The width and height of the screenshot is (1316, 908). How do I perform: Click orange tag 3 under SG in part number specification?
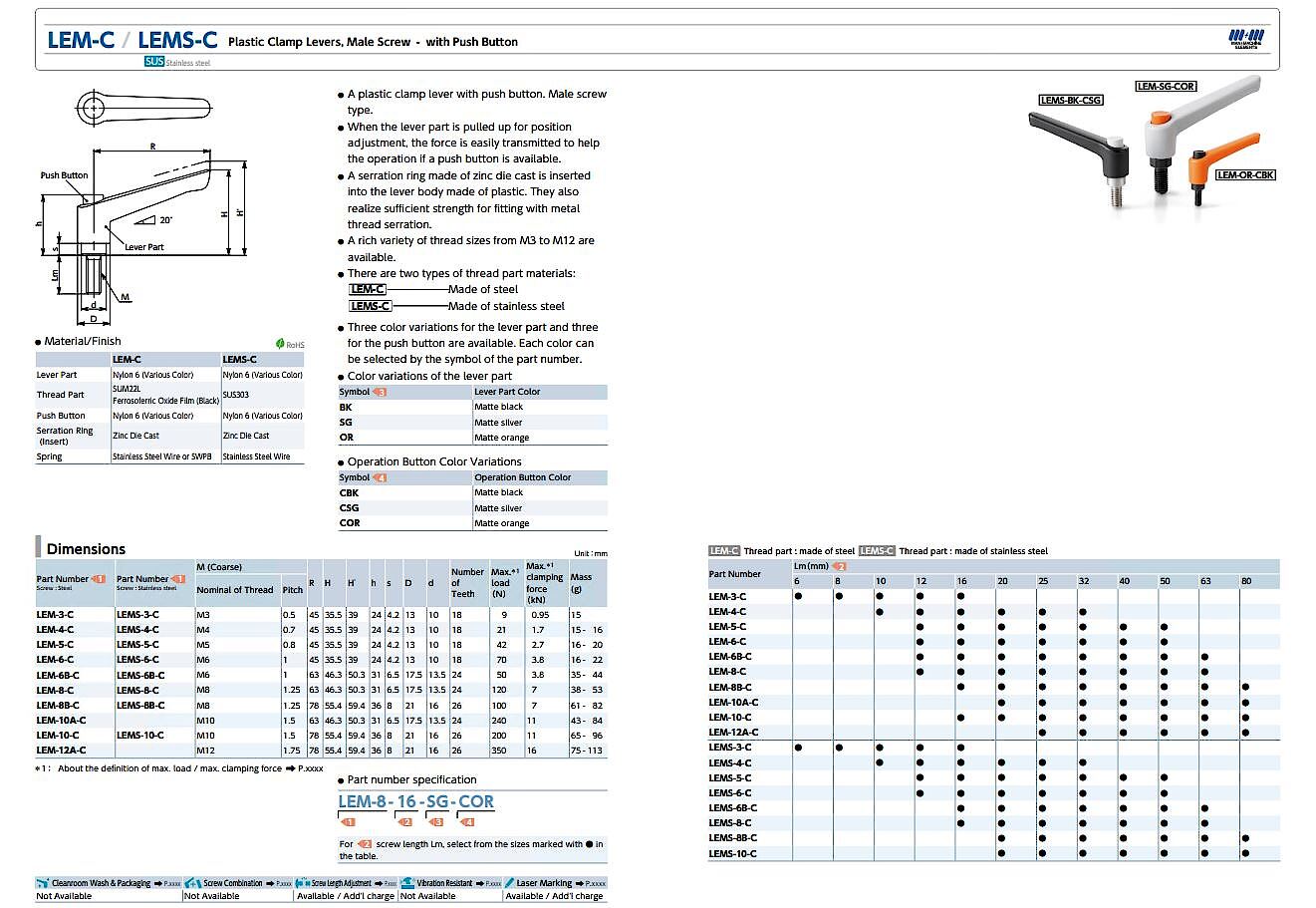click(436, 822)
